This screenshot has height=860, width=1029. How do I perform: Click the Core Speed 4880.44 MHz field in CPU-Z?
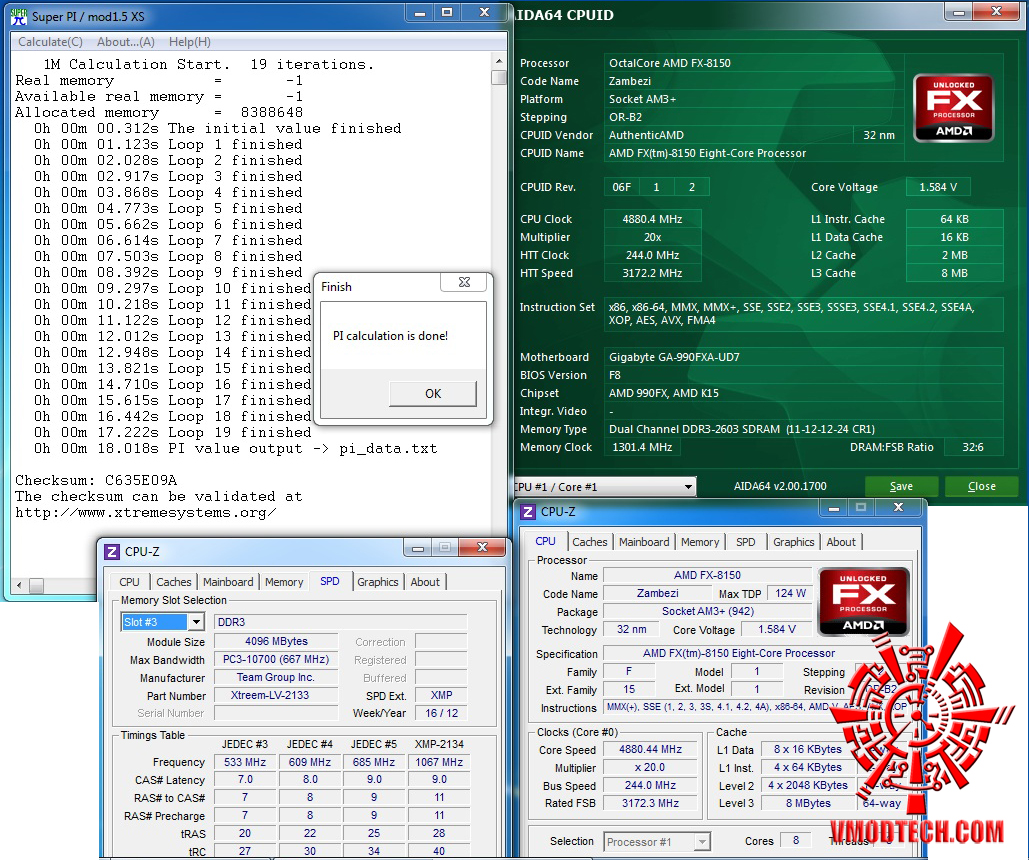click(x=650, y=750)
